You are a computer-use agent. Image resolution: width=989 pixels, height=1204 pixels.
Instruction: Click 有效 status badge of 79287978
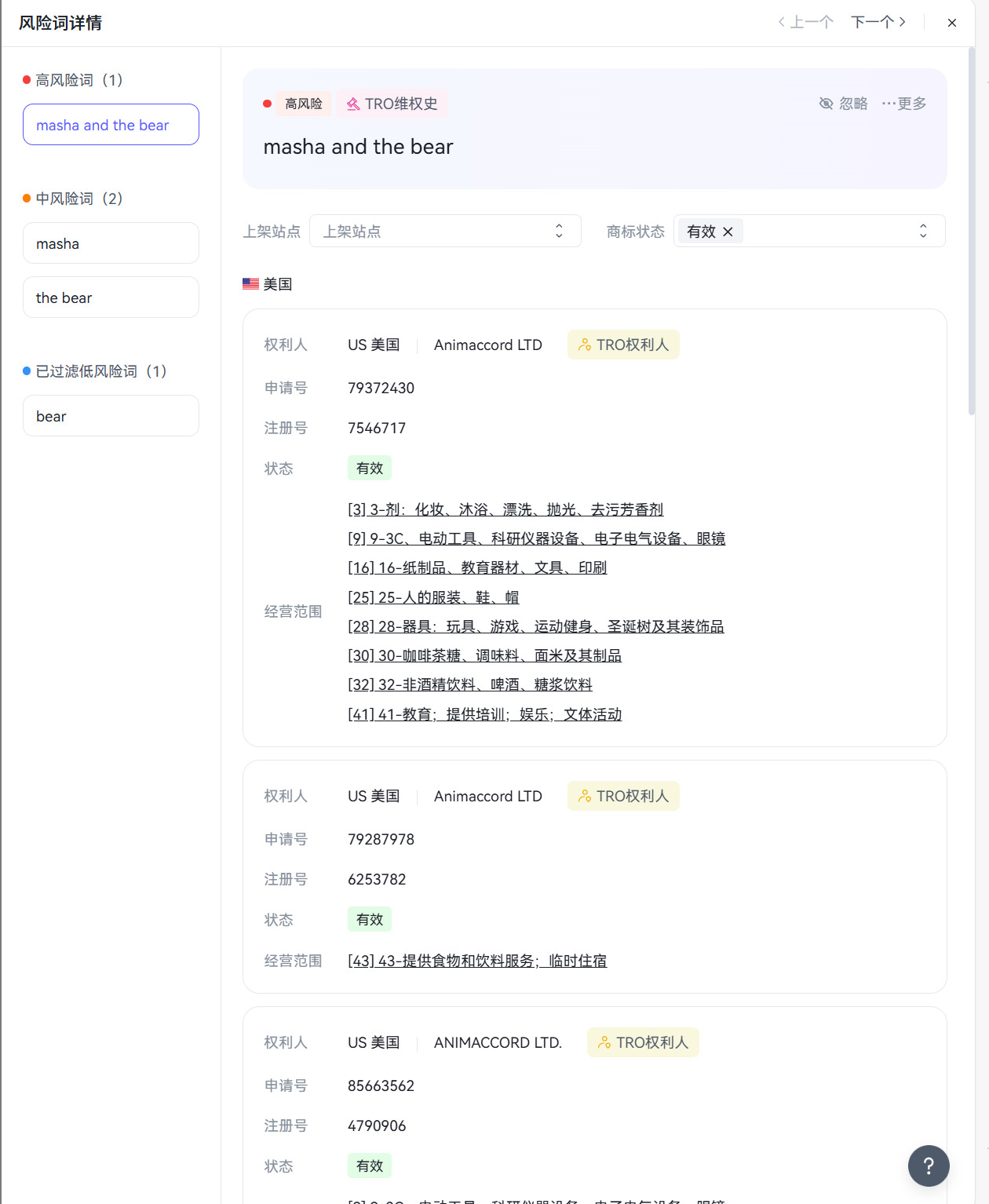point(370,919)
